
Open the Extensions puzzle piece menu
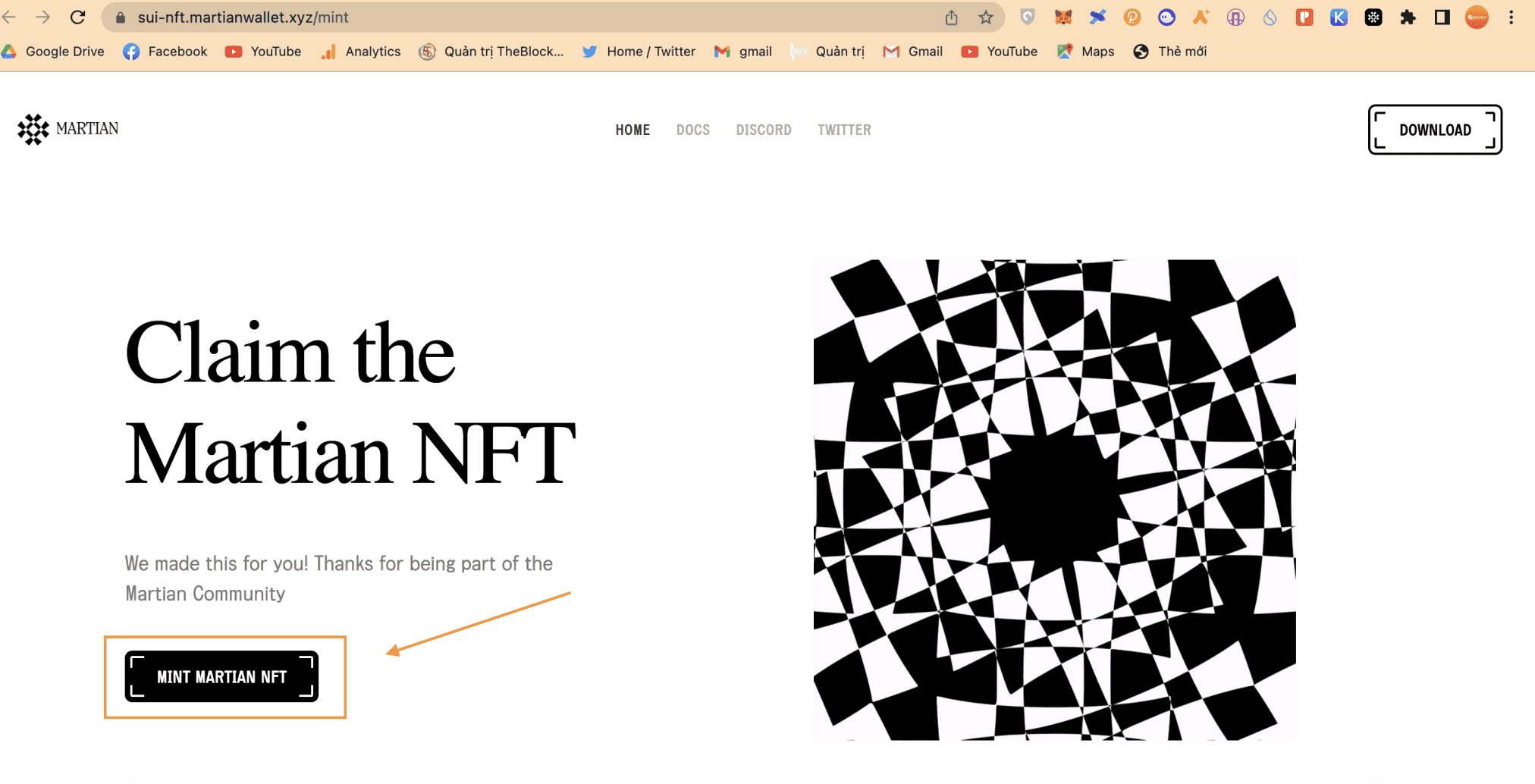click(1408, 17)
